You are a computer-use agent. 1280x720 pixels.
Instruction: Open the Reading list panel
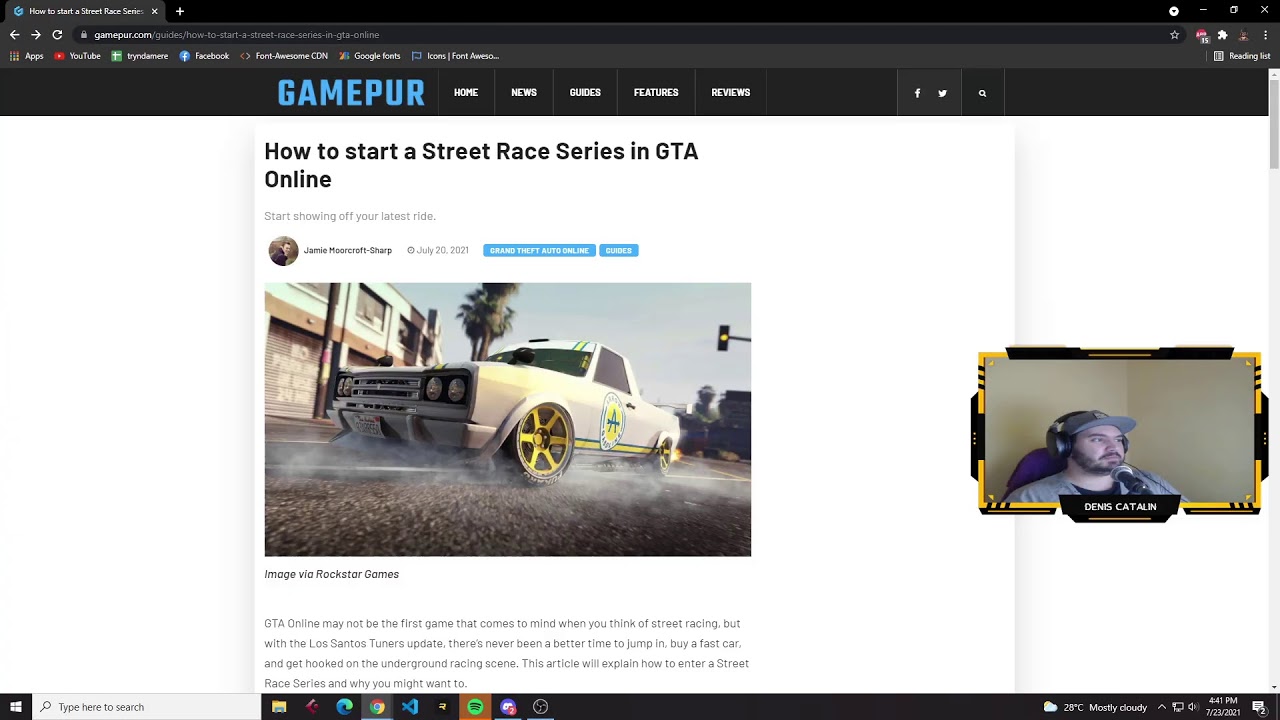coord(1242,56)
